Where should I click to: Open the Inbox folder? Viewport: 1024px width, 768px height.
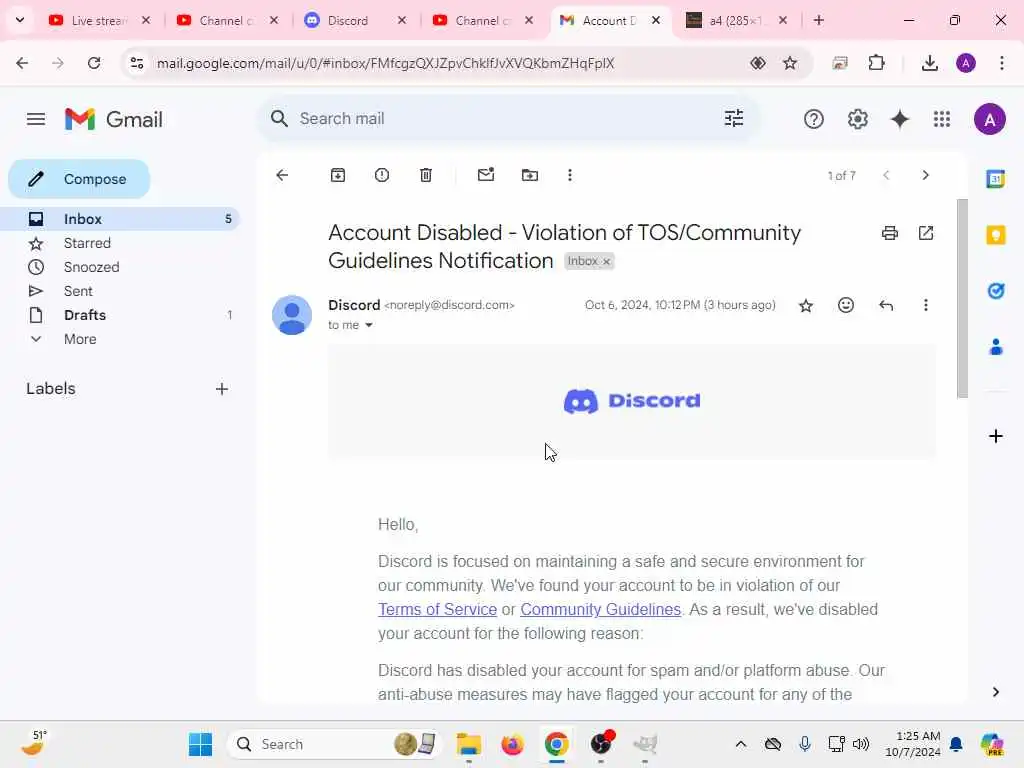[x=120, y=219]
